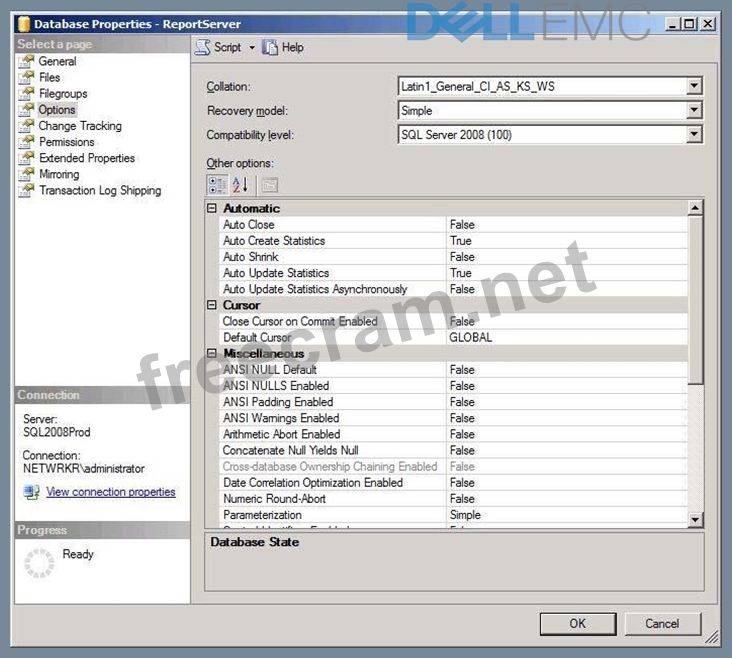
Task: Click the database icon in title bar
Action: 23,24
